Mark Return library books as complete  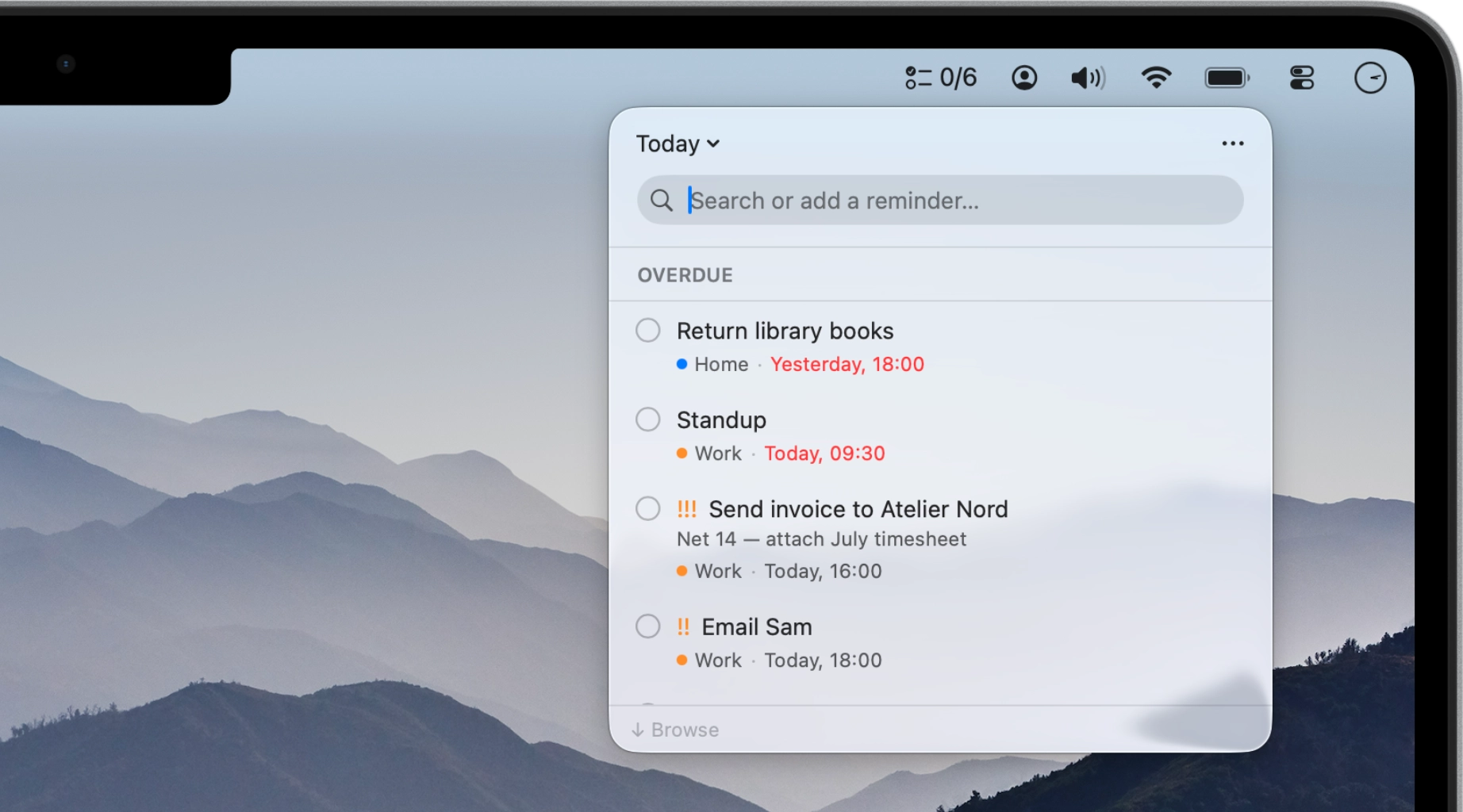[x=648, y=331]
